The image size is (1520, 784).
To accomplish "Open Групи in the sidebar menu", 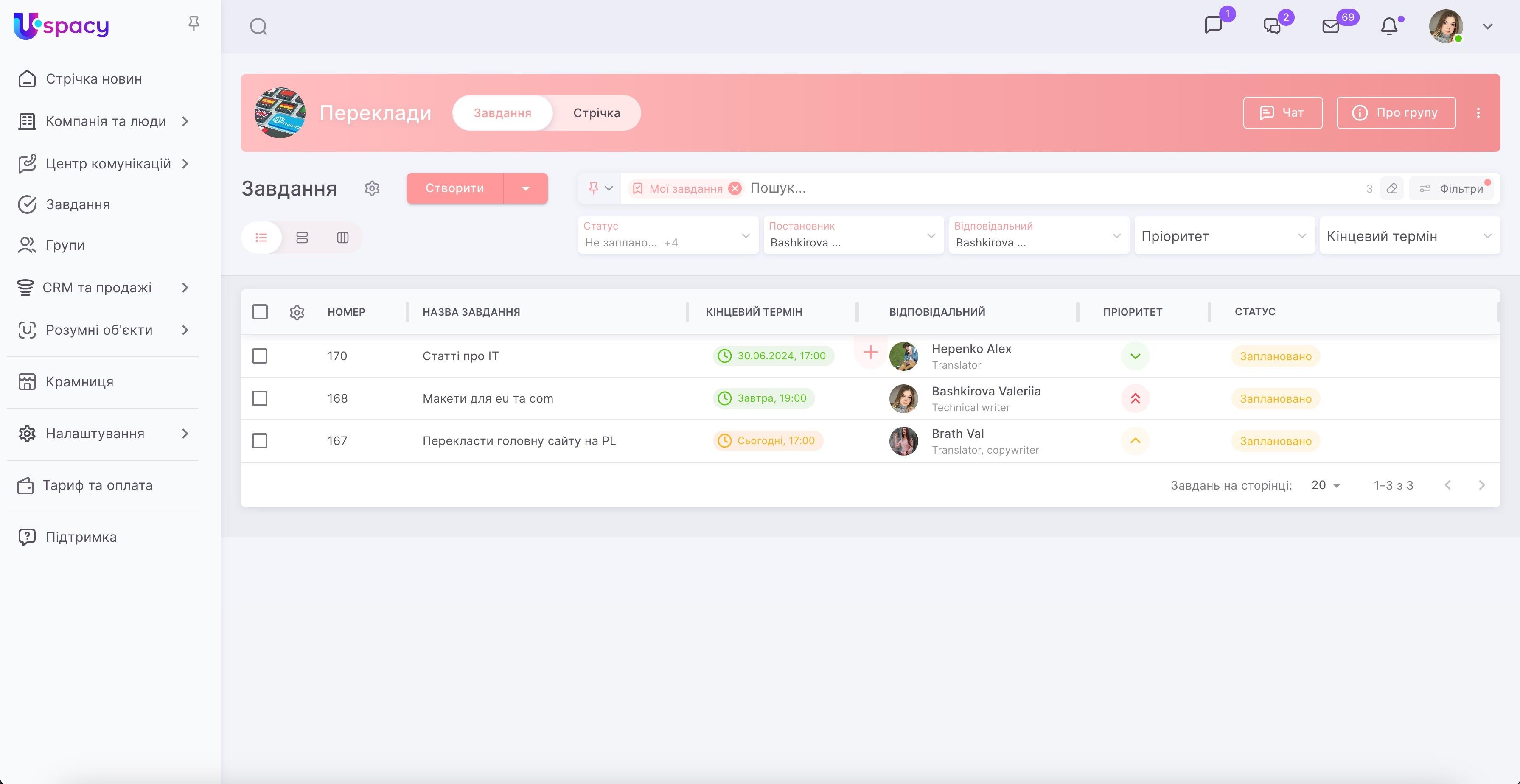I will point(65,245).
